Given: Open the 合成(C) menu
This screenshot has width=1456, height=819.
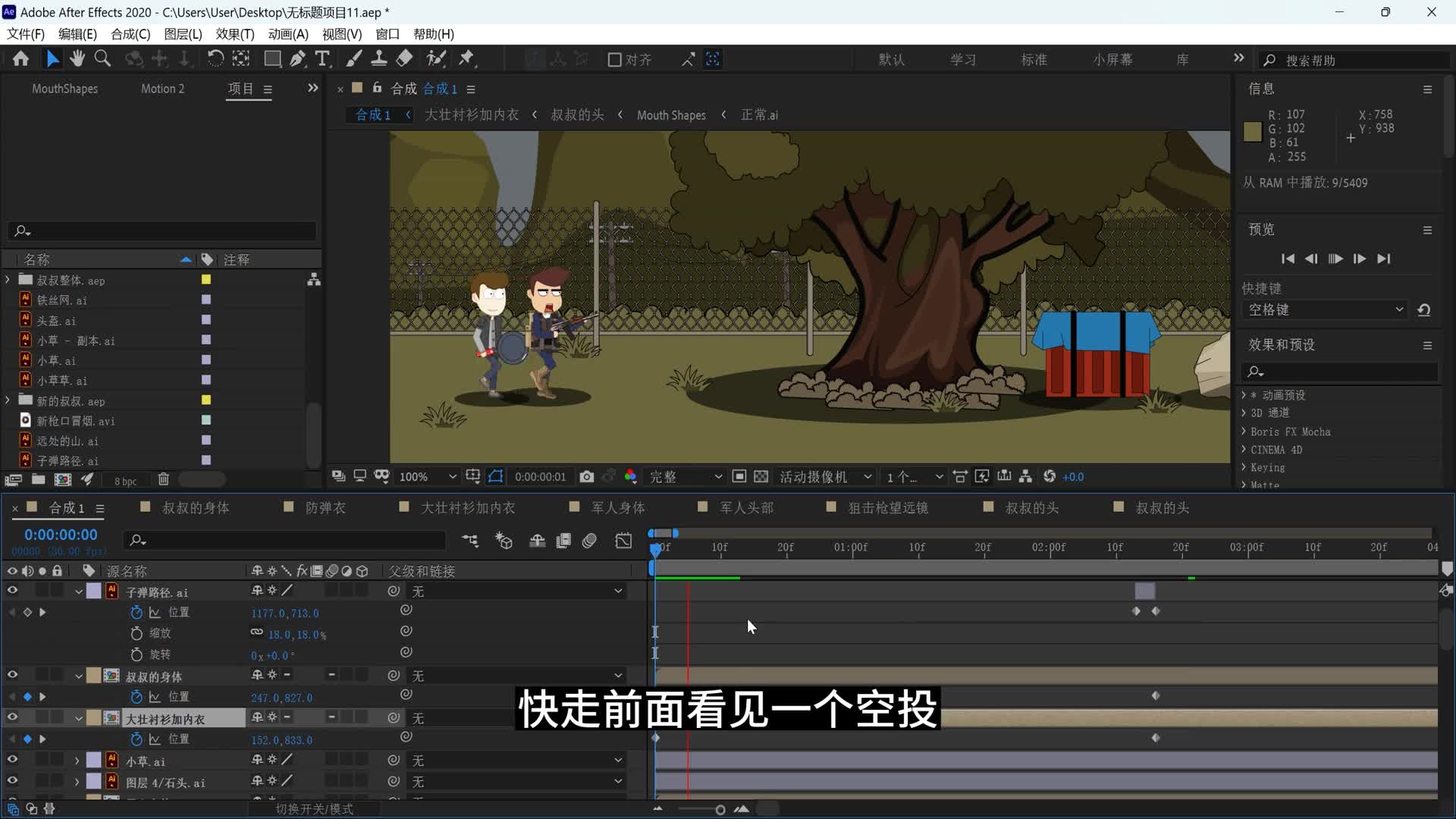Looking at the screenshot, I should coord(130,34).
